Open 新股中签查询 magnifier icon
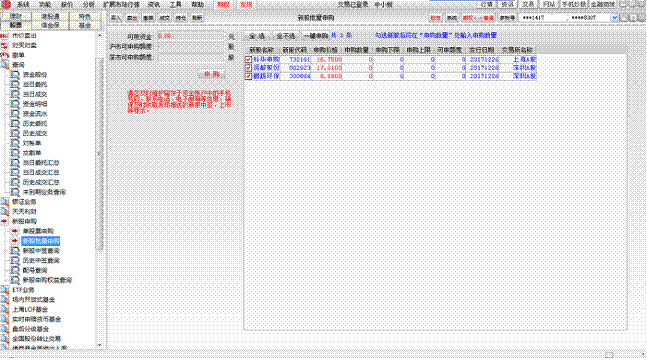Screen dimensions: 647x360 (x=15, y=251)
